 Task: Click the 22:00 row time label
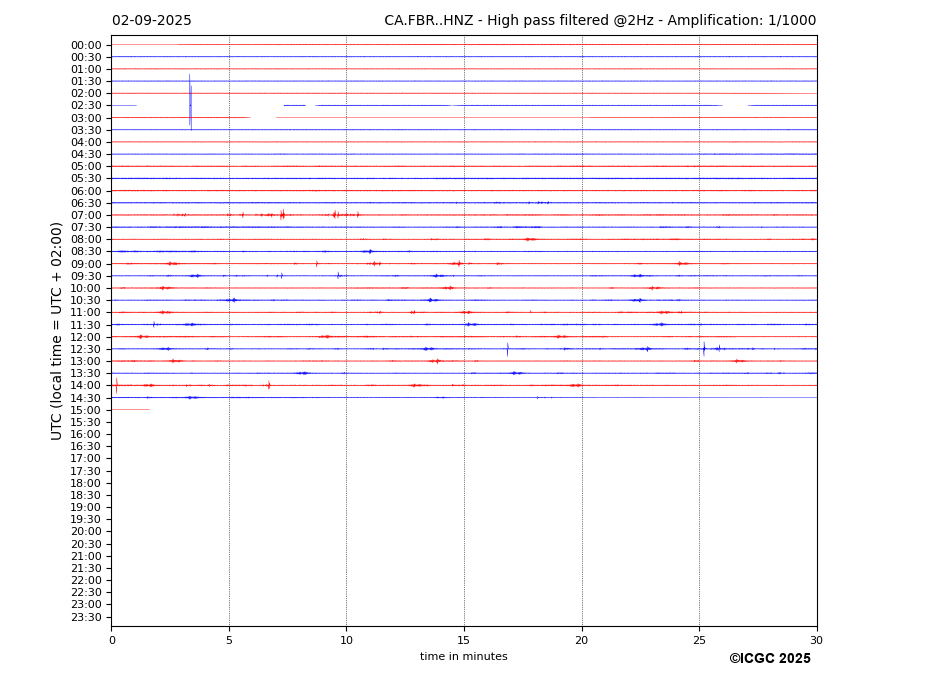coord(86,581)
